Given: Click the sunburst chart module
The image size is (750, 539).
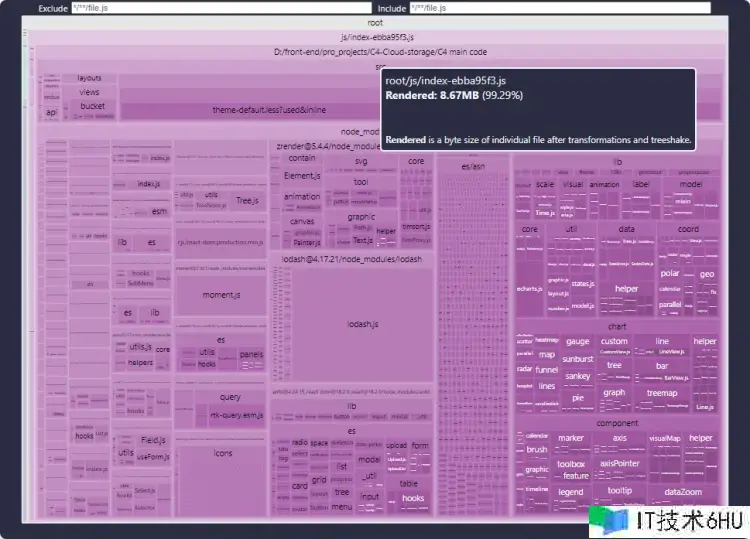Looking at the screenshot, I should [578, 358].
